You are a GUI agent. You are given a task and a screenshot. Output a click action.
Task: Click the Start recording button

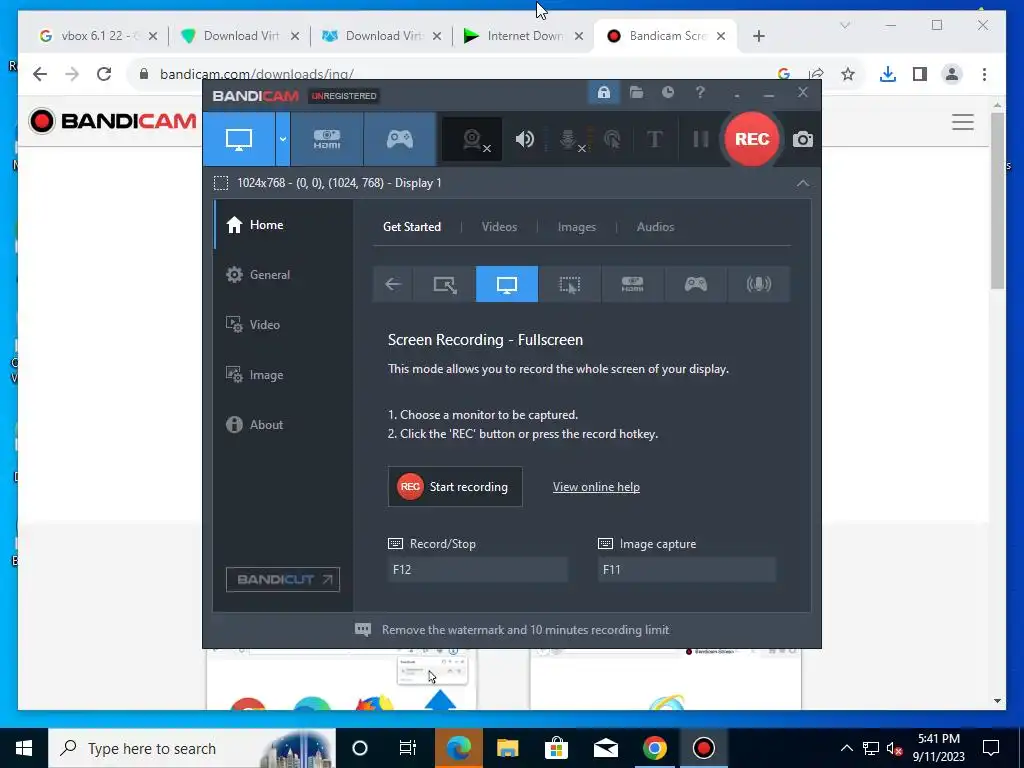pyautogui.click(x=455, y=487)
